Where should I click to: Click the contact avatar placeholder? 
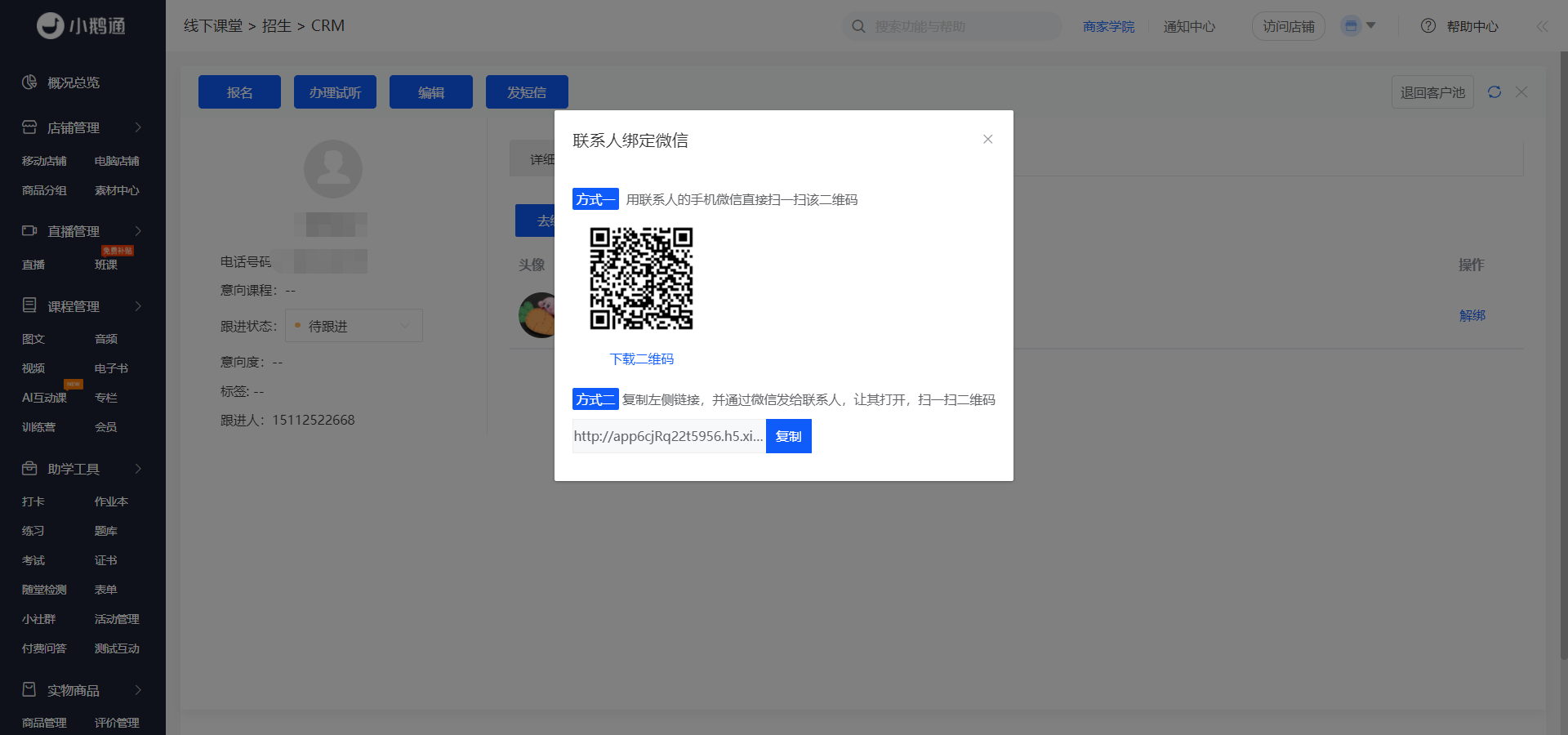point(333,169)
